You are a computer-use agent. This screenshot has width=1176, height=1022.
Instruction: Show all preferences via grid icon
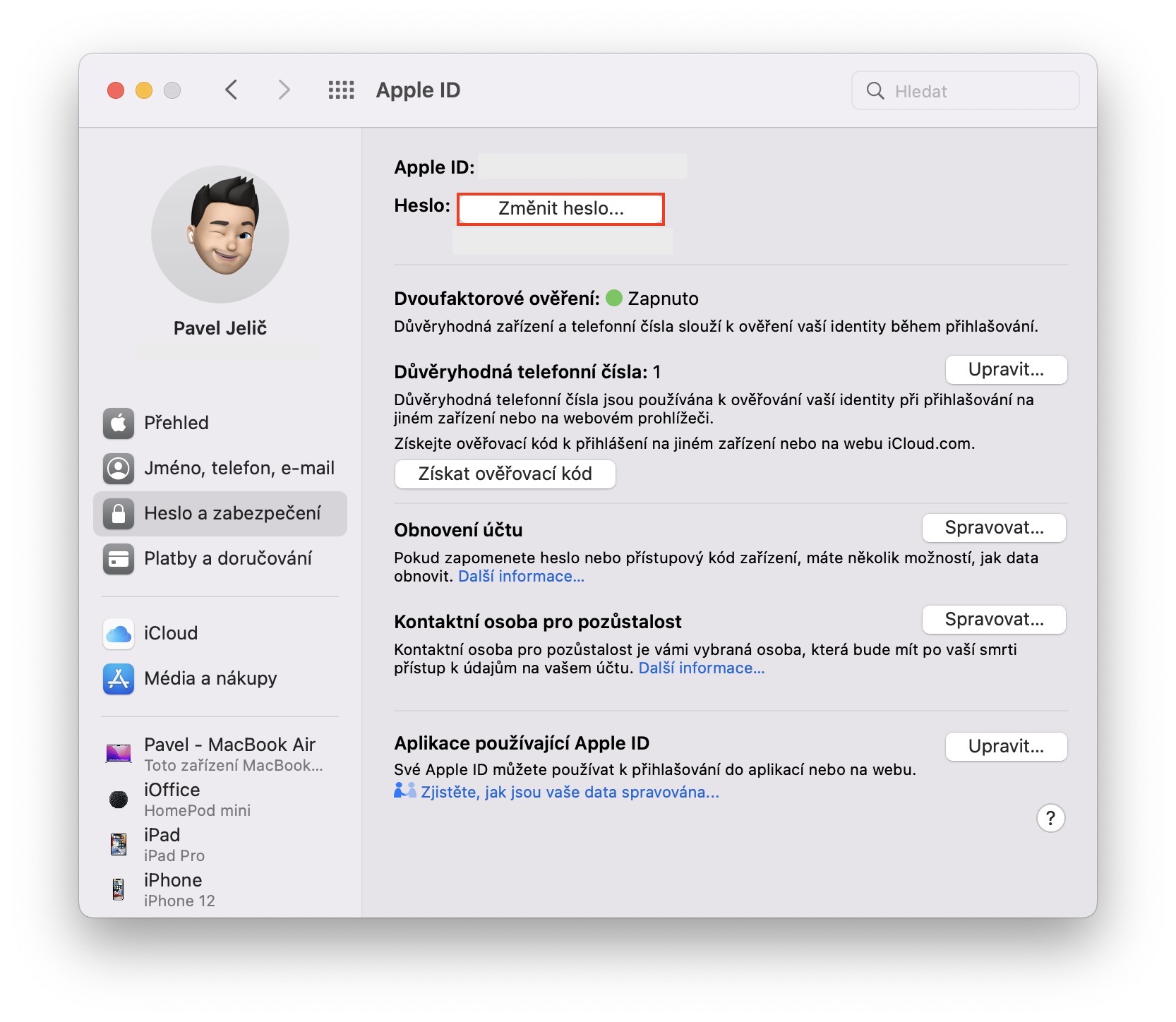click(x=342, y=90)
